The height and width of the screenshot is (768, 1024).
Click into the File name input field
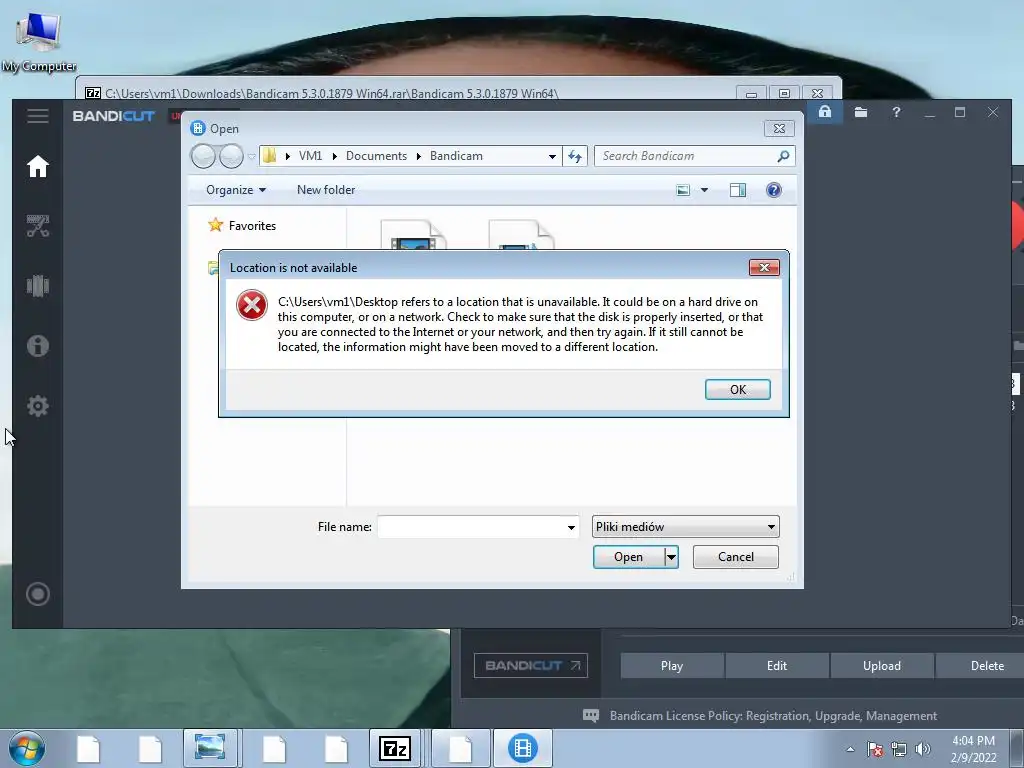pos(470,527)
